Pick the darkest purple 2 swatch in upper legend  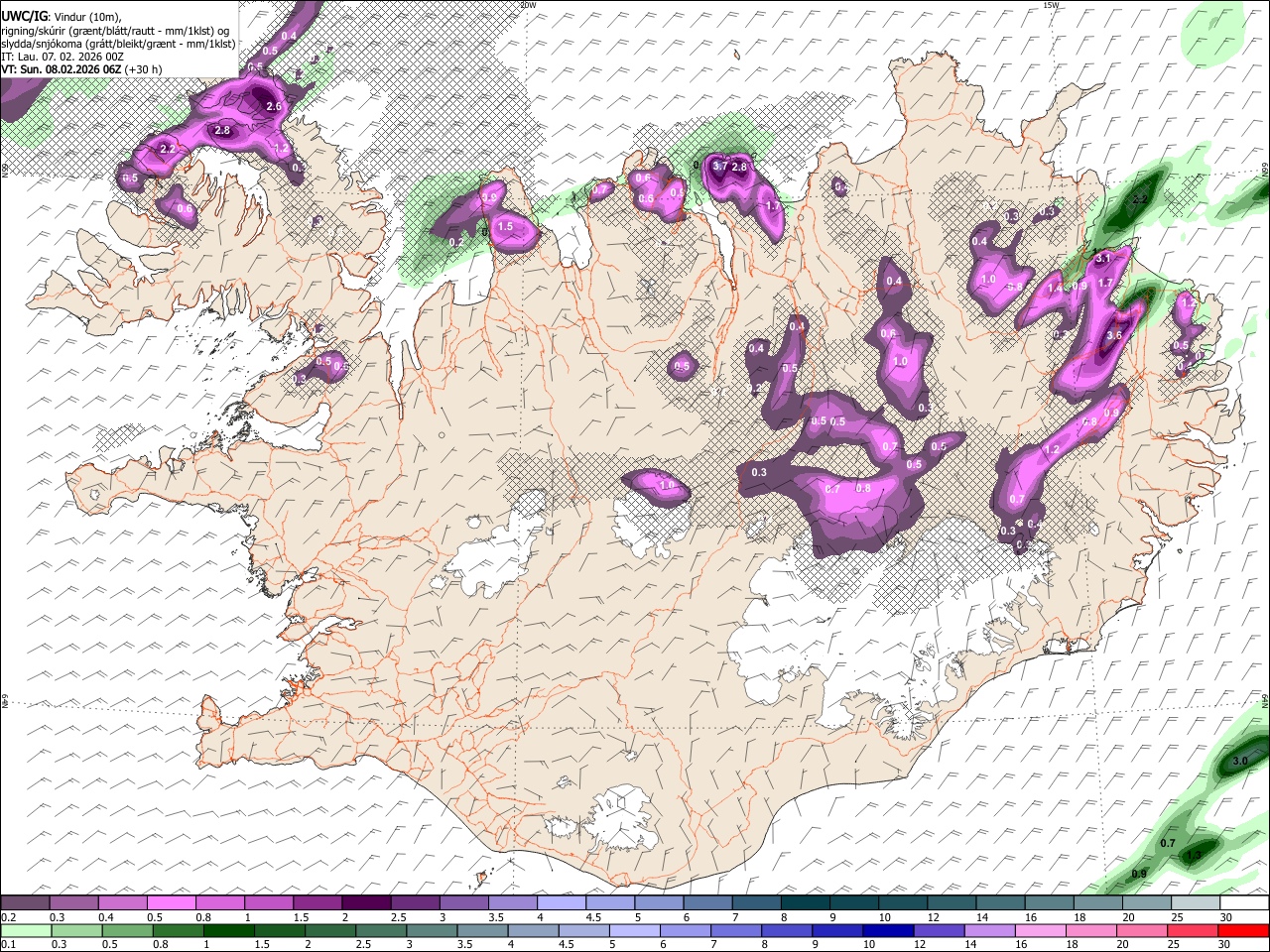point(366,903)
